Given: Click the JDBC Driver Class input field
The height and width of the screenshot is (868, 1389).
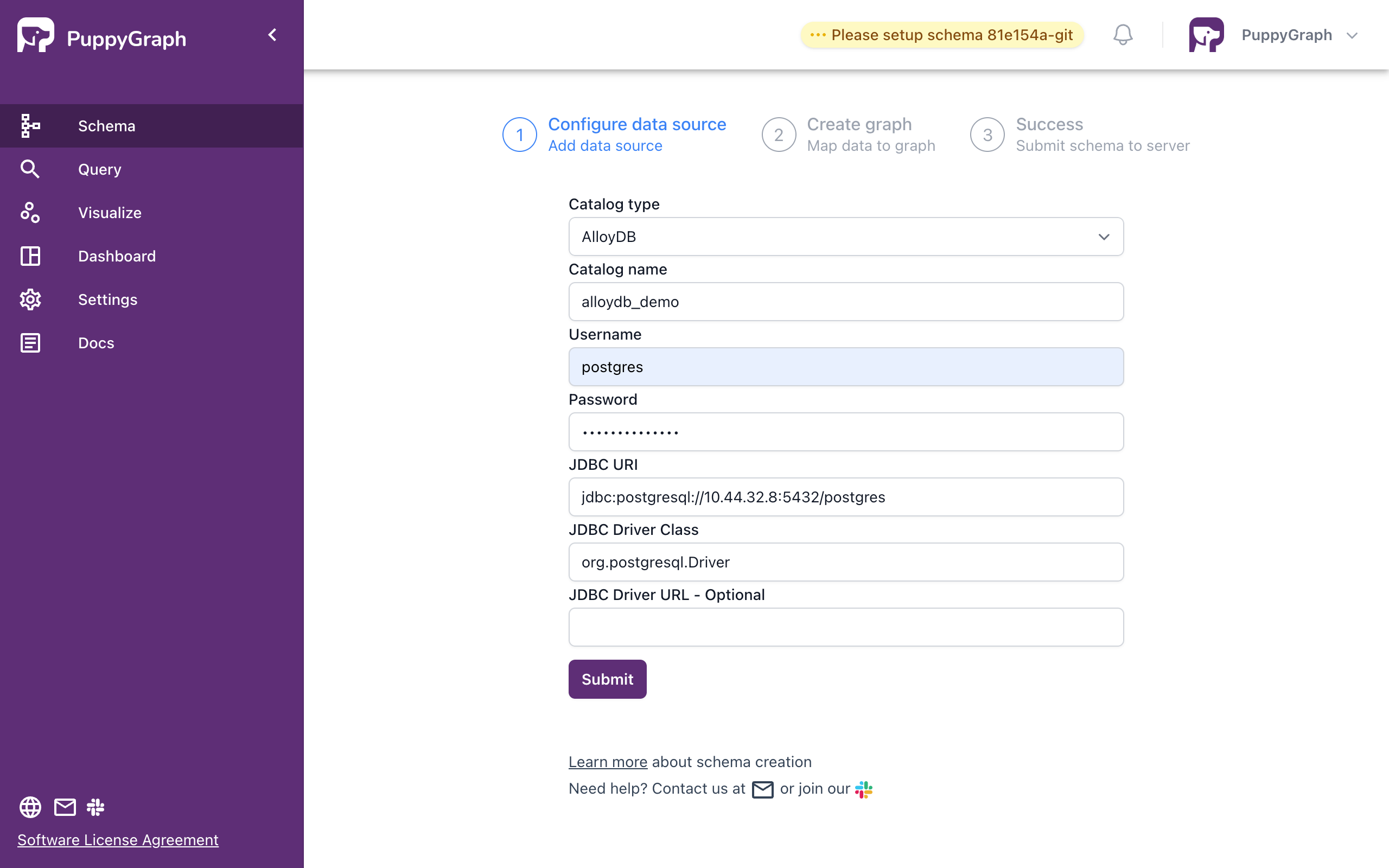Looking at the screenshot, I should (846, 562).
